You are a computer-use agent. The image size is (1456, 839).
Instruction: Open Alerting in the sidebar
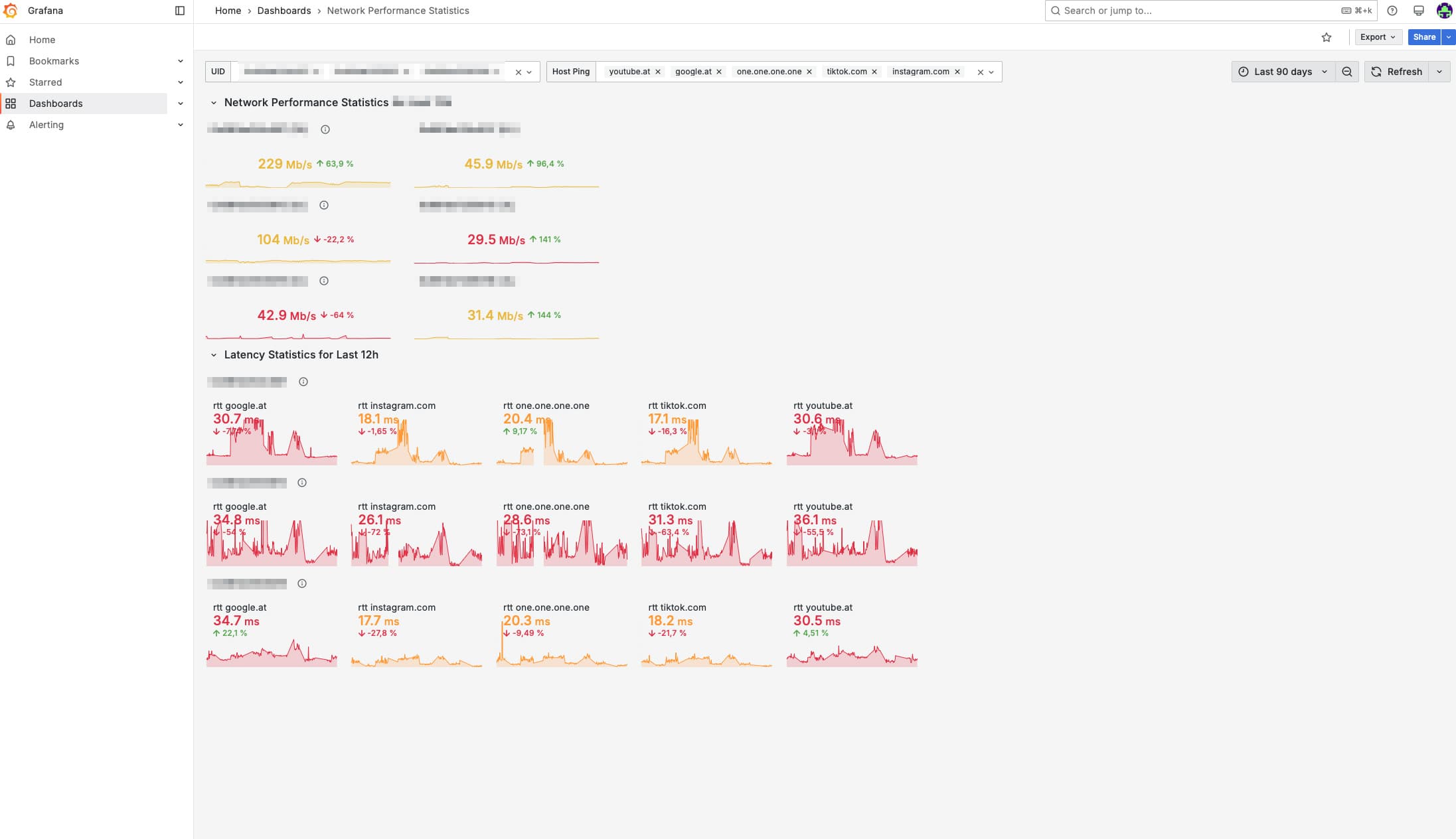coord(46,125)
